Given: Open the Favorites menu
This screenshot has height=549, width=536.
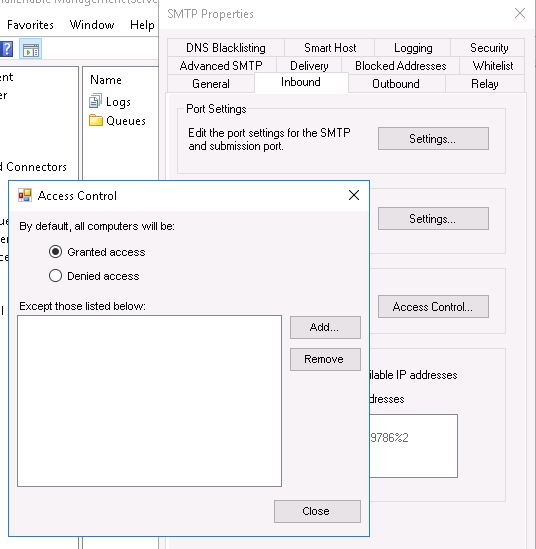Looking at the screenshot, I should tap(30, 25).
